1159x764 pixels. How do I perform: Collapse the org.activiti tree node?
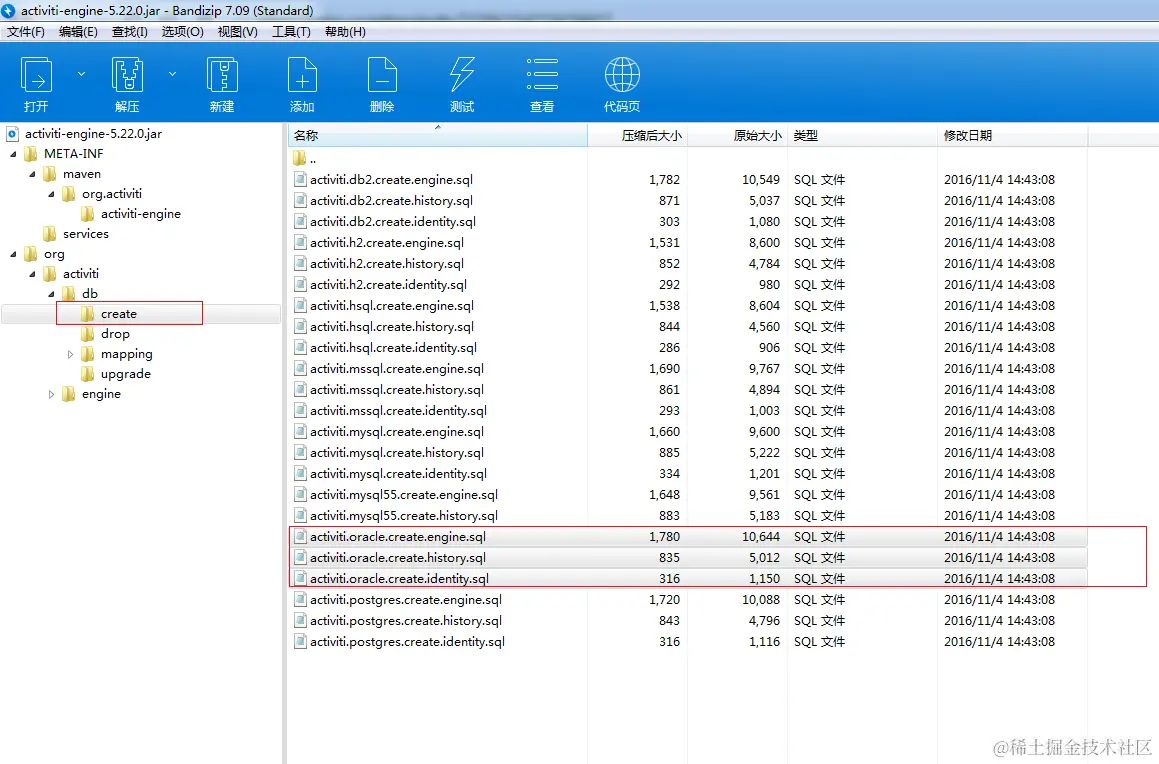click(52, 194)
